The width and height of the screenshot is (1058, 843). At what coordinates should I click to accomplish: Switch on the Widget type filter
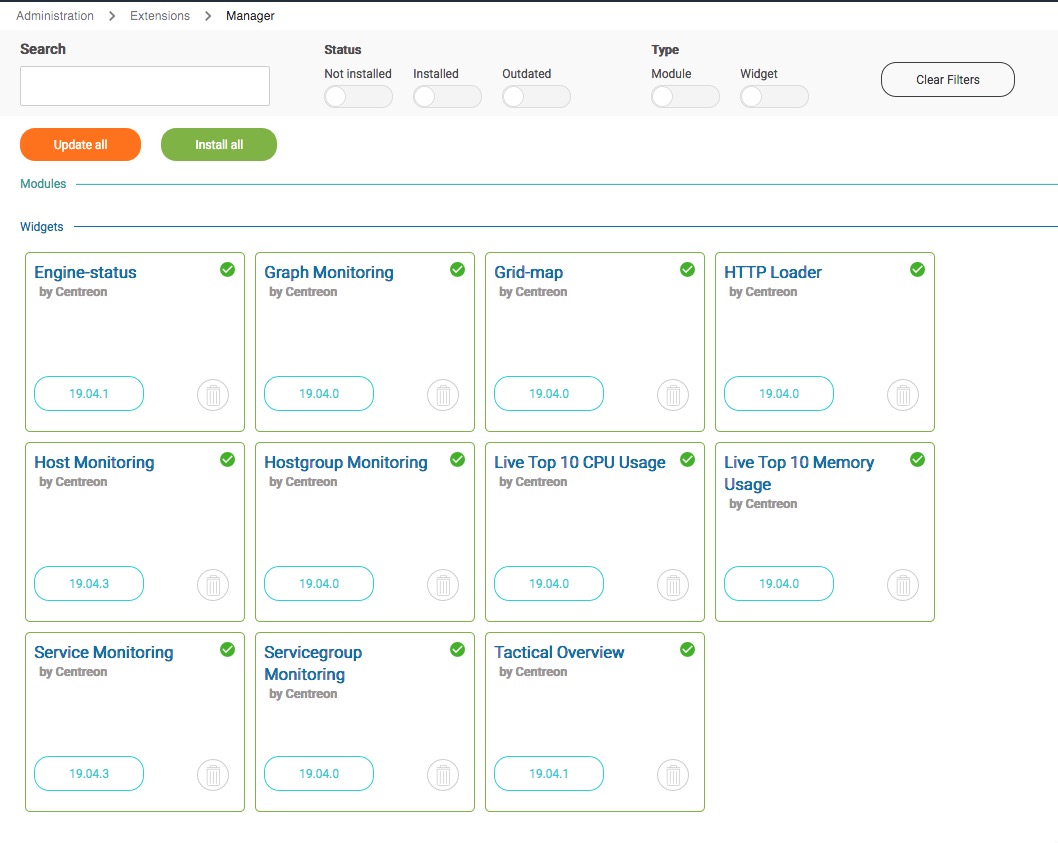tap(774, 97)
